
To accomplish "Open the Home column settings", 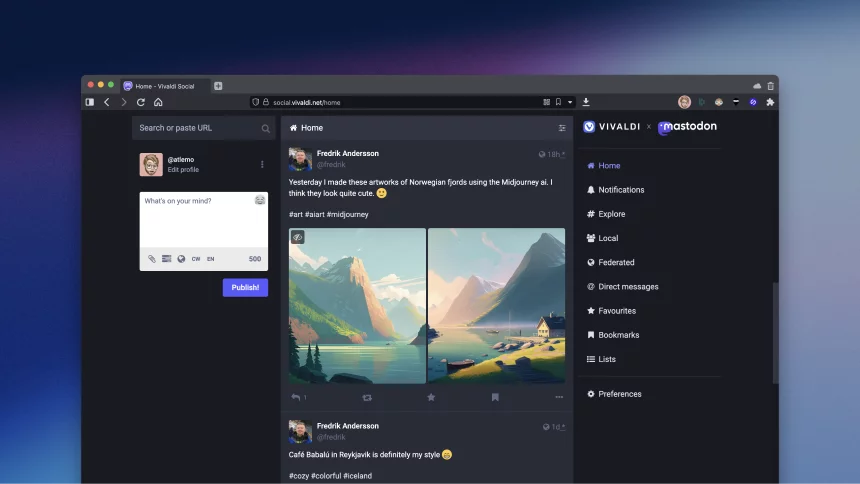I will (562, 128).
